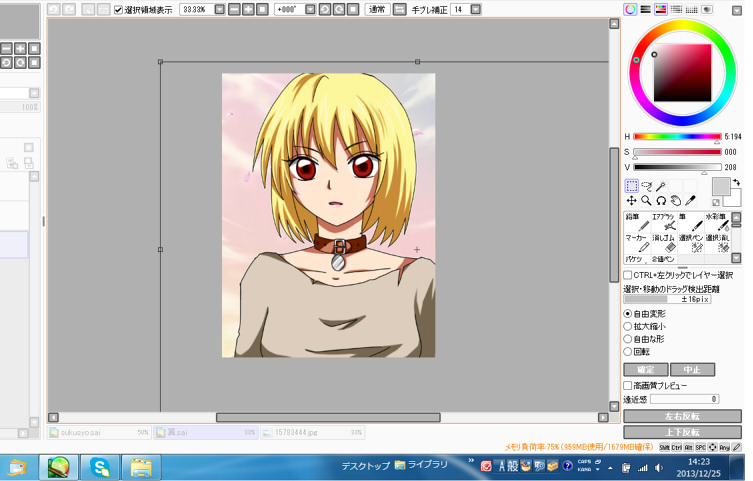The image size is (753, 481).
Task: Select the hand pan tool
Action: pos(676,201)
